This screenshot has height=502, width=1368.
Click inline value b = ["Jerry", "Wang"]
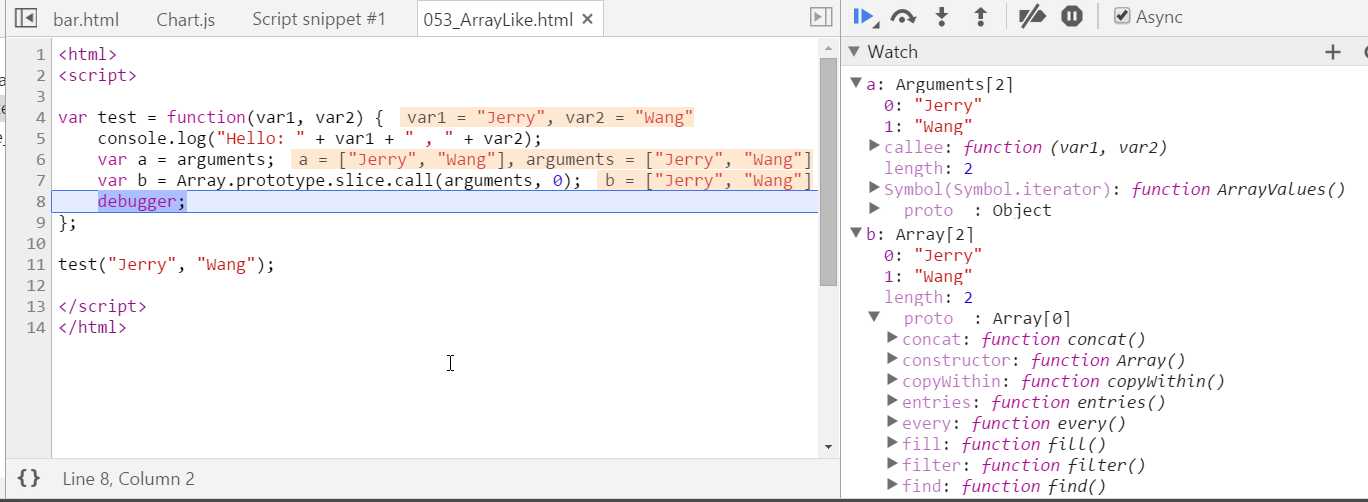tap(707, 181)
